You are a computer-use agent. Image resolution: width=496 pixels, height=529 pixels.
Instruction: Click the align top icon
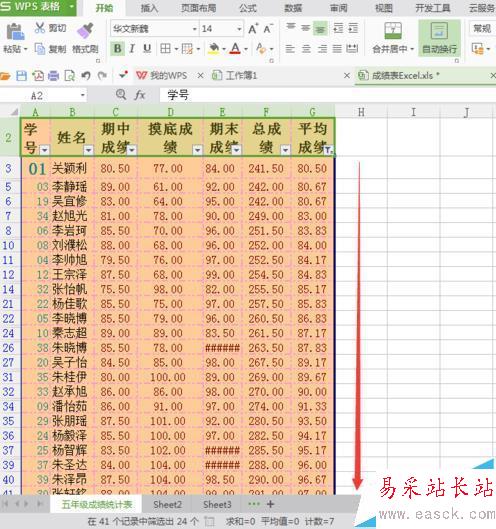pos(291,27)
